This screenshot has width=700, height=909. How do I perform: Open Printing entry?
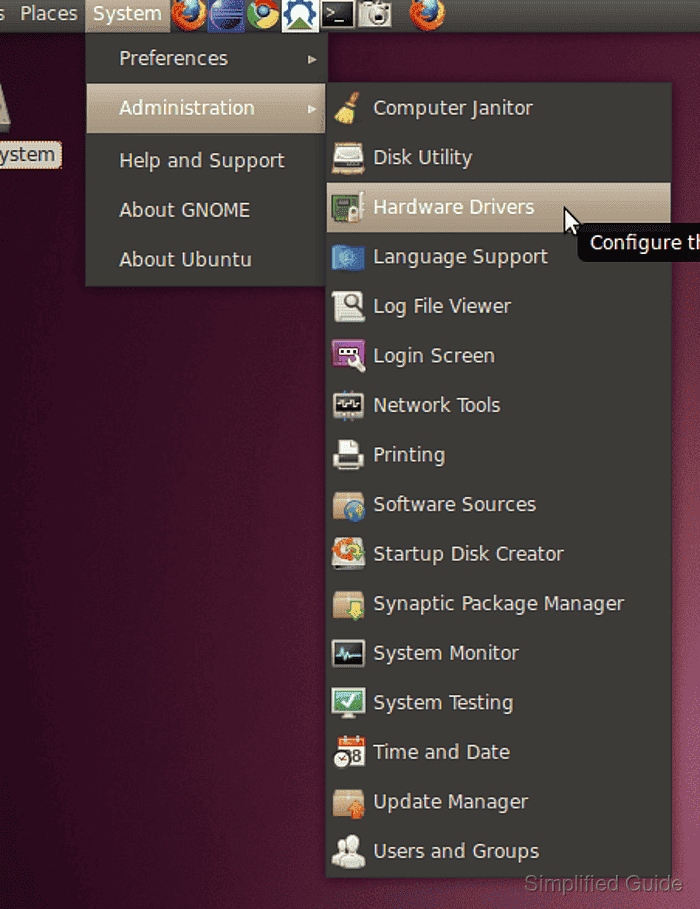[499, 455]
